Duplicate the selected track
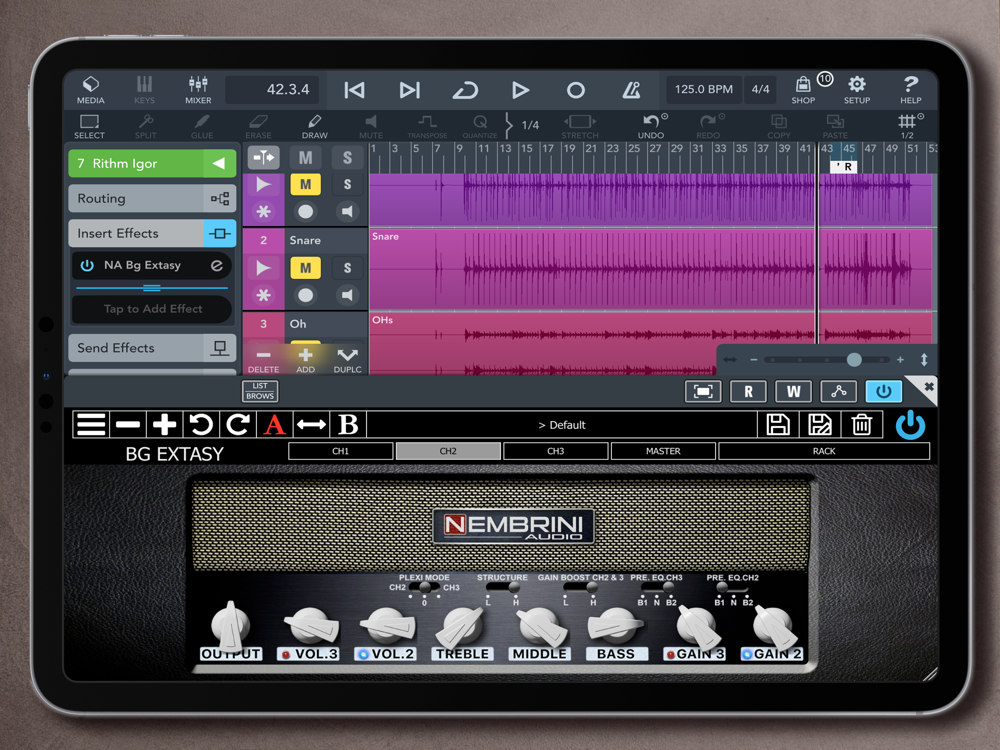Image resolution: width=1000 pixels, height=750 pixels. tap(348, 359)
